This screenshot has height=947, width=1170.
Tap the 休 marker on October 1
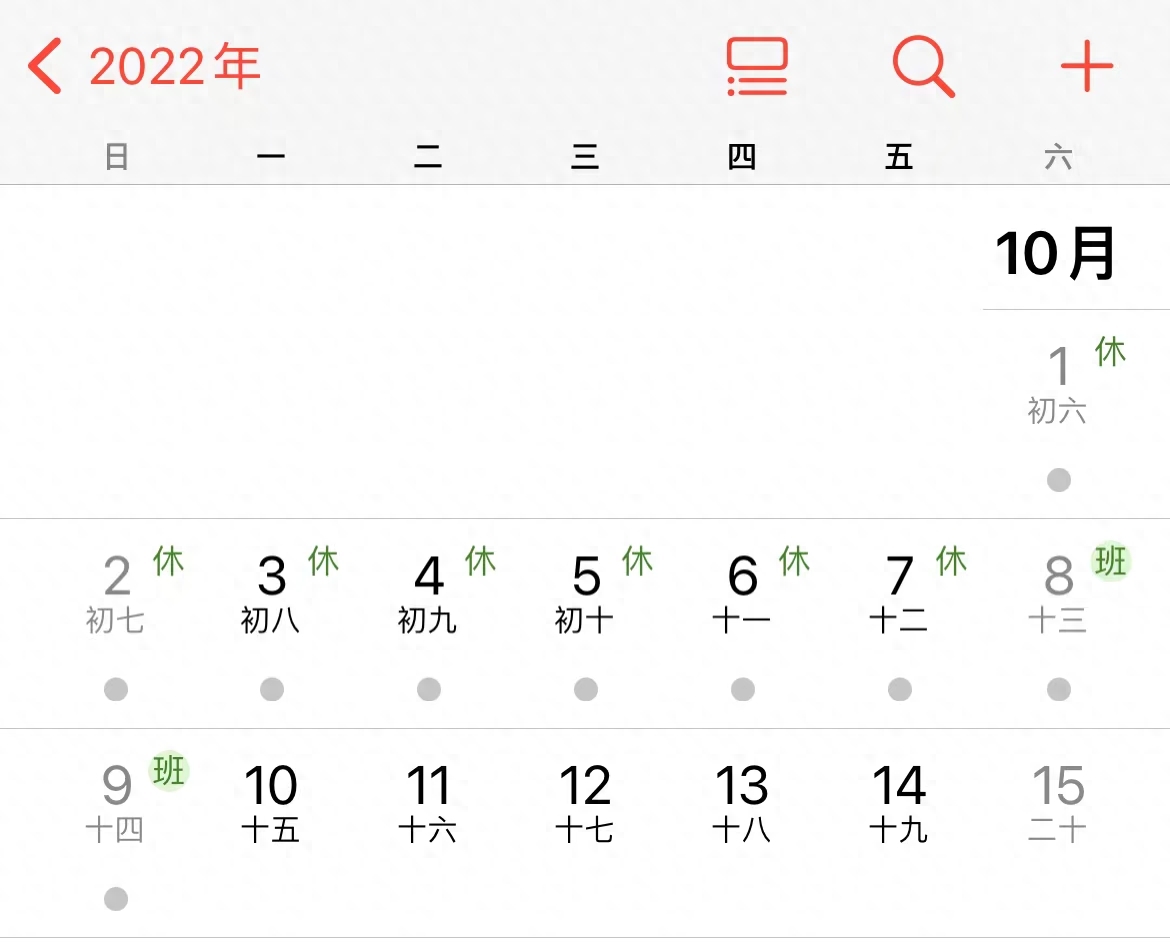(1110, 351)
